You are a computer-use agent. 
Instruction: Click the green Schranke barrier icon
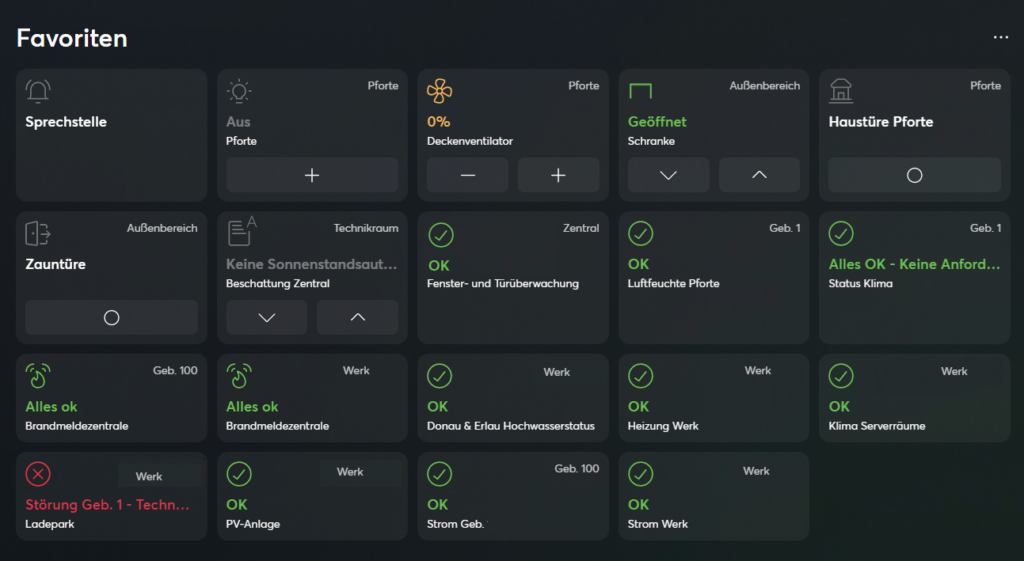[640, 92]
